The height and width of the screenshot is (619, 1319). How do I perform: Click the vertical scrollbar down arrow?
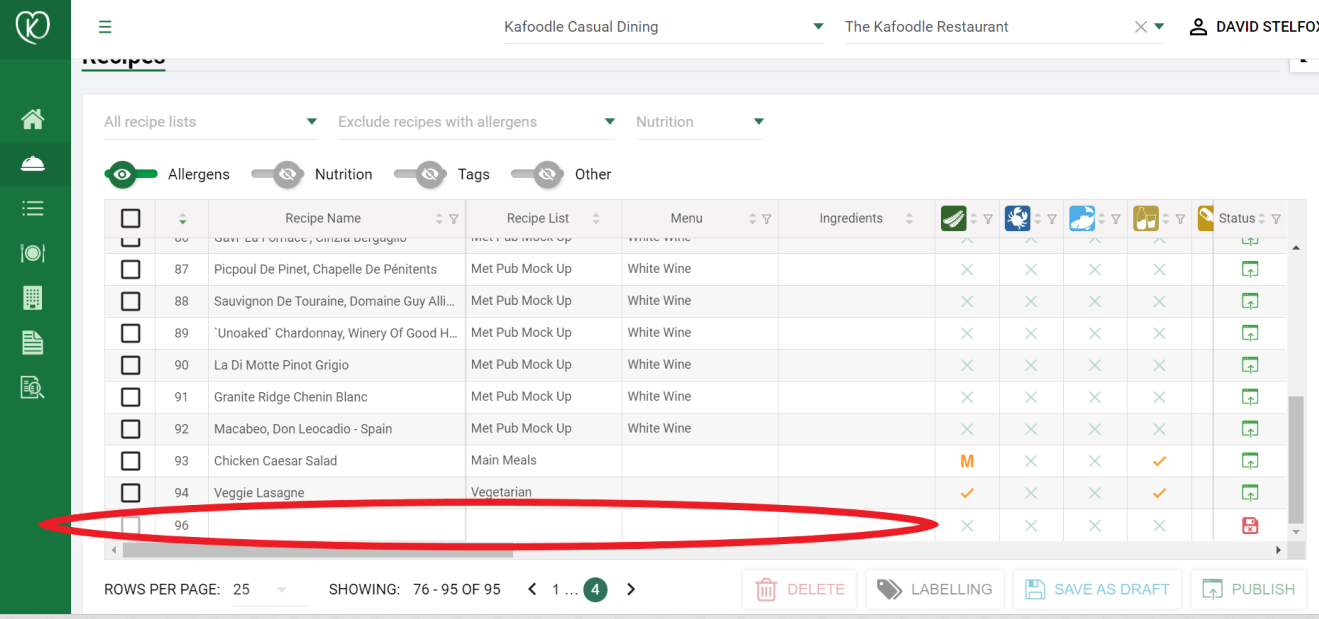1296,532
